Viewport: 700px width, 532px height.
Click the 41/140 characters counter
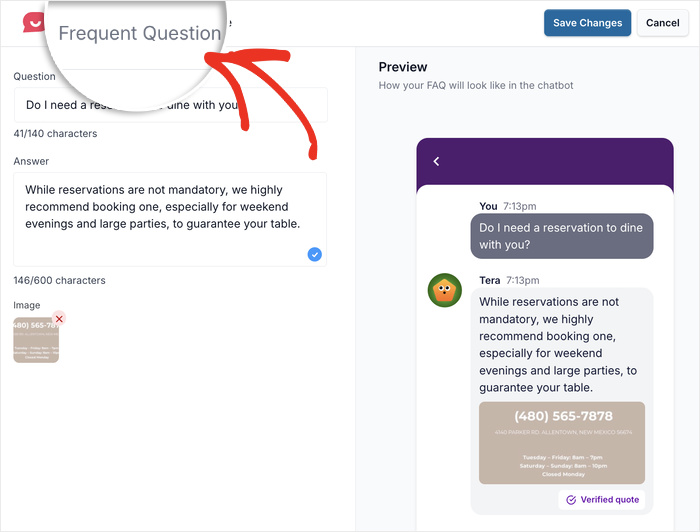pos(55,133)
